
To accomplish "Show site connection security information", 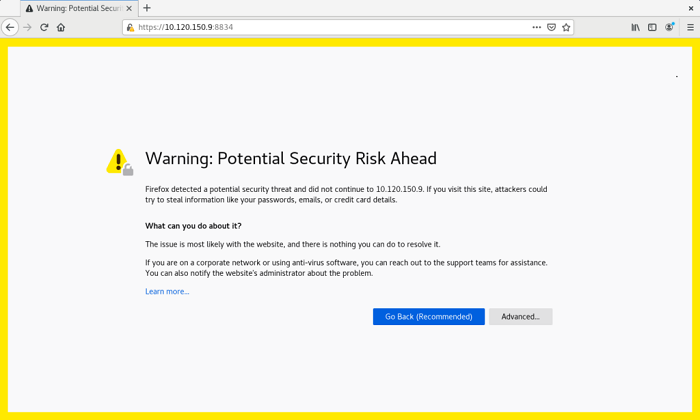I will tap(130, 28).
